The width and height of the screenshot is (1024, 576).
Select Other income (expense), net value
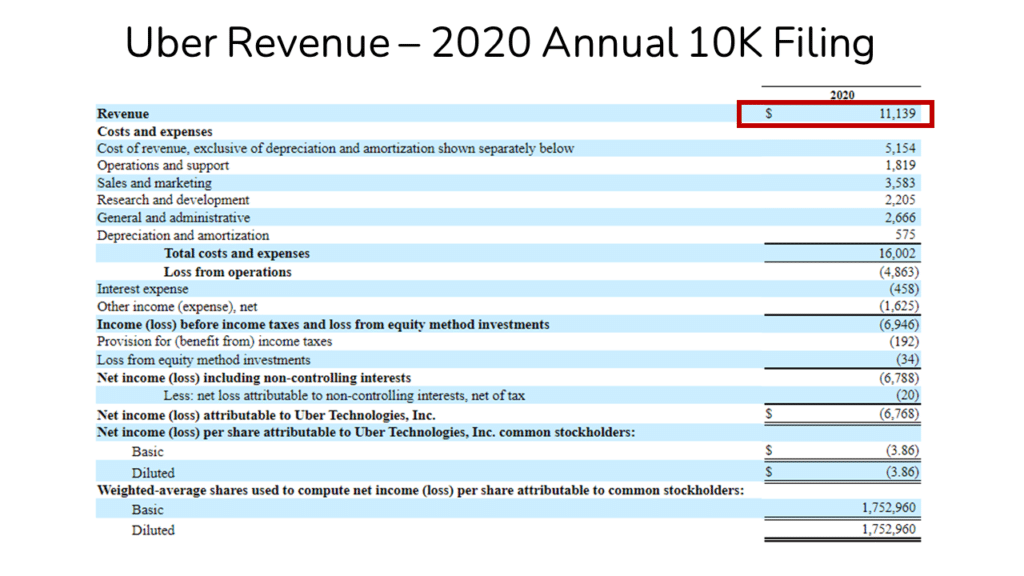pos(897,306)
